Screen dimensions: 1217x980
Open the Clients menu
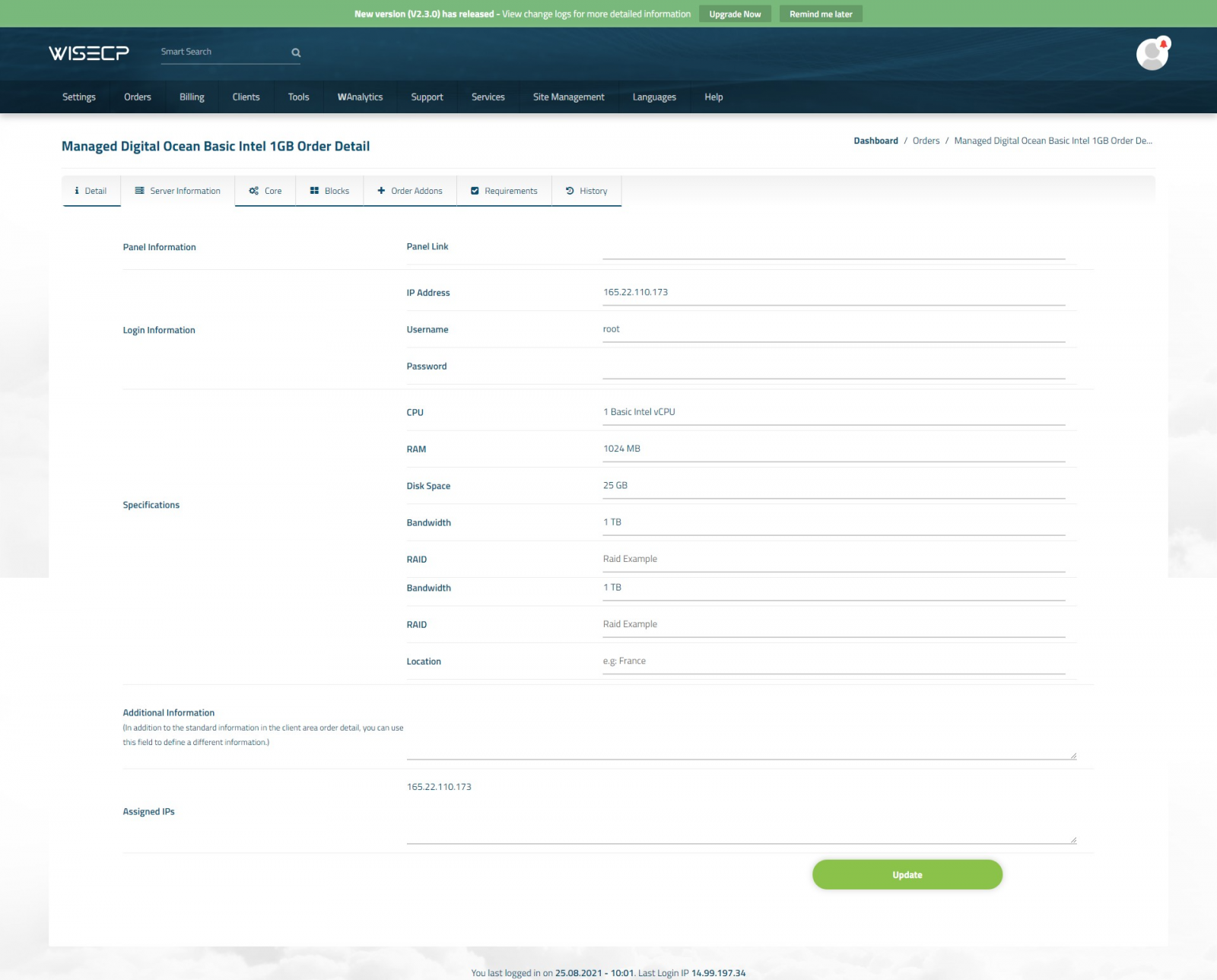[x=246, y=97]
